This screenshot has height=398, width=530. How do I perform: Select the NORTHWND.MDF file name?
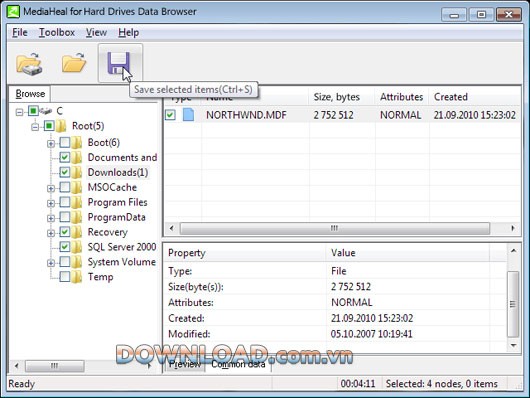click(246, 115)
